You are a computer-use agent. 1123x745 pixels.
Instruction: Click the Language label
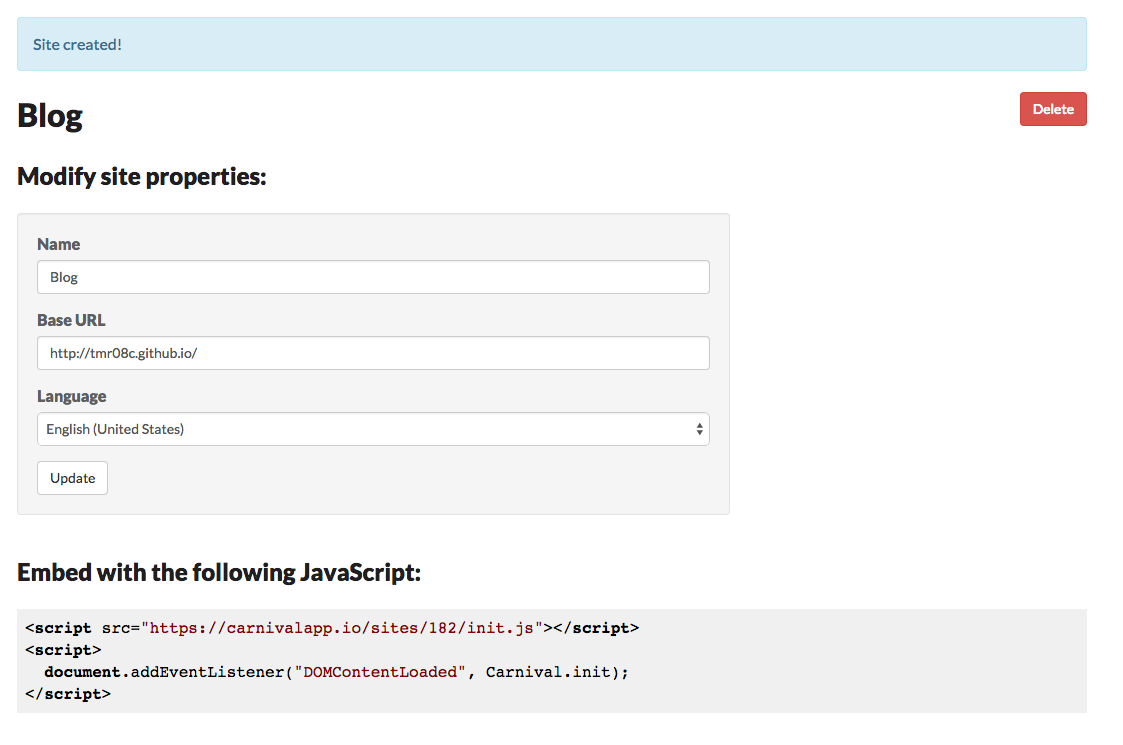tap(72, 396)
